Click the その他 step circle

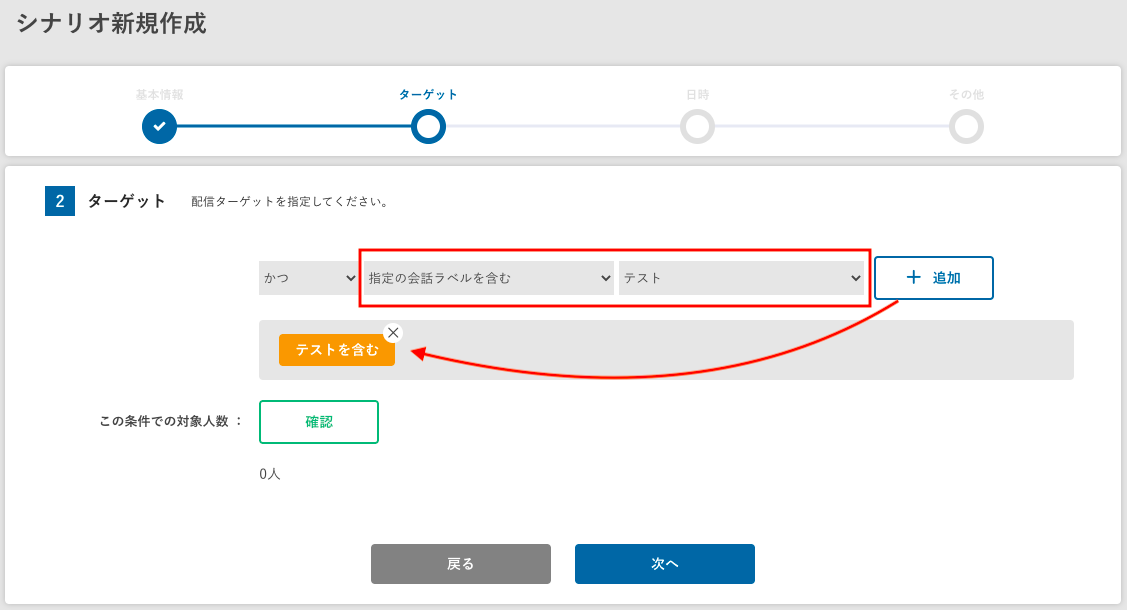point(966,127)
